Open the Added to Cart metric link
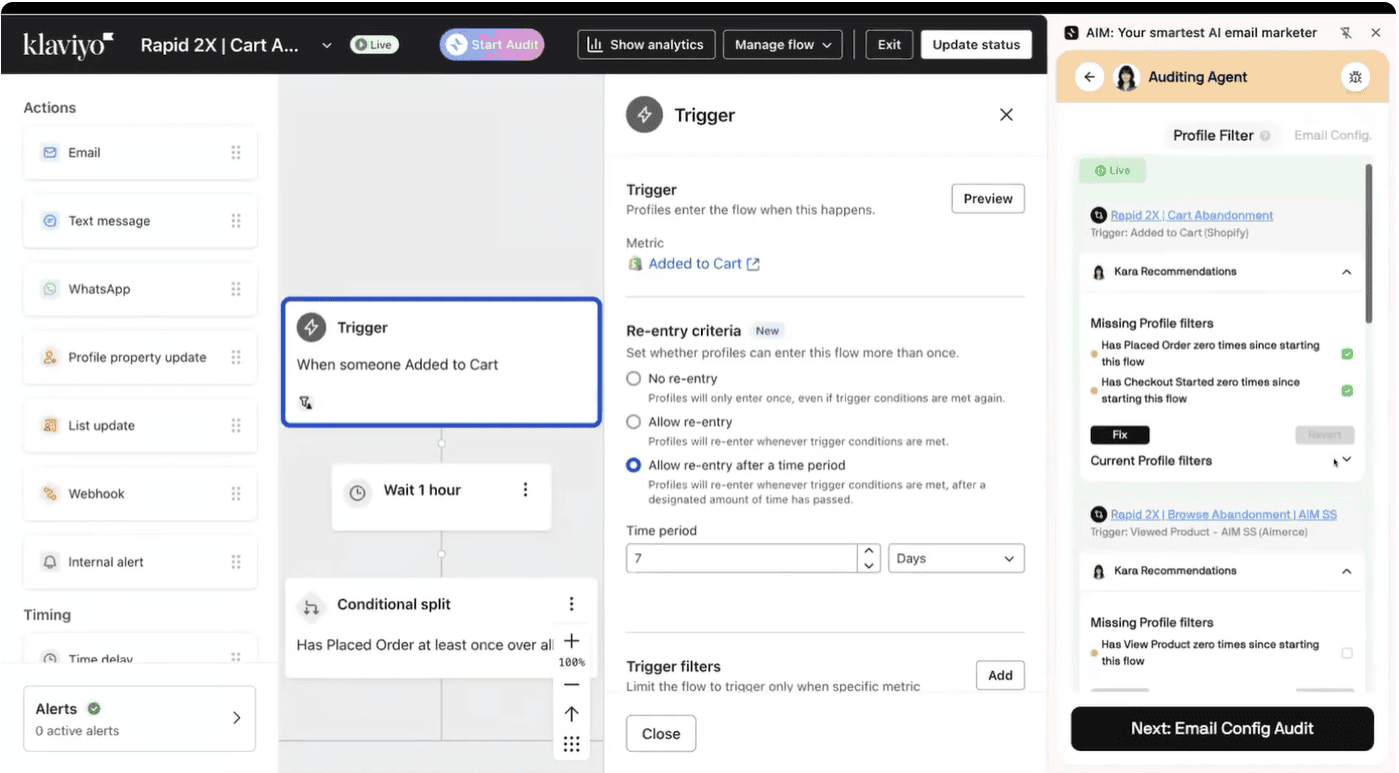The height and width of the screenshot is (773, 1399). coord(695,264)
